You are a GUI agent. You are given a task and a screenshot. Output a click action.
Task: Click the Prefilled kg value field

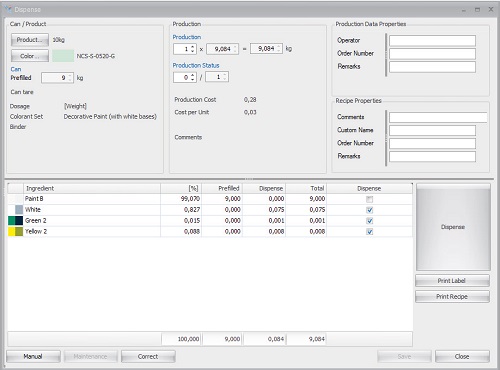tap(57, 78)
